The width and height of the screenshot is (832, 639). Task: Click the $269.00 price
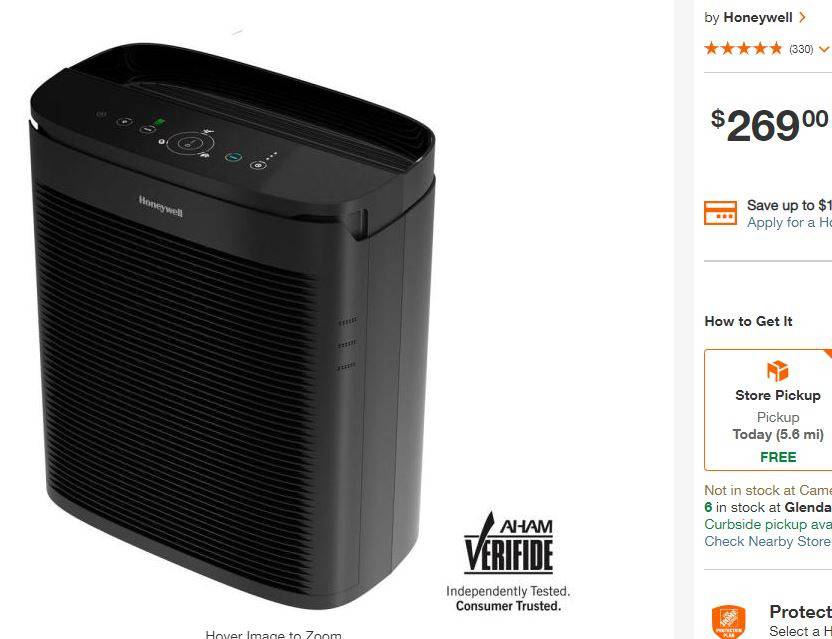pyautogui.click(x=769, y=125)
